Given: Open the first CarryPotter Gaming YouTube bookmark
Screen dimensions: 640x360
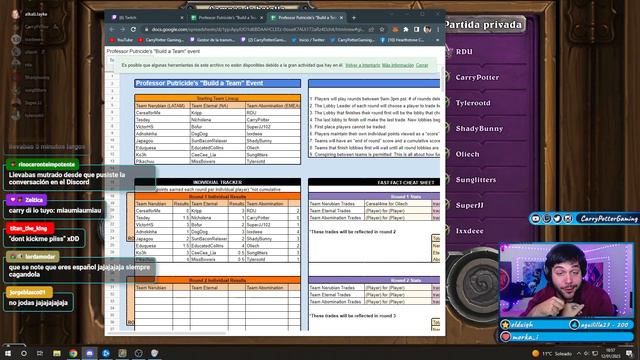Looking at the screenshot, I should click(x=161, y=40).
